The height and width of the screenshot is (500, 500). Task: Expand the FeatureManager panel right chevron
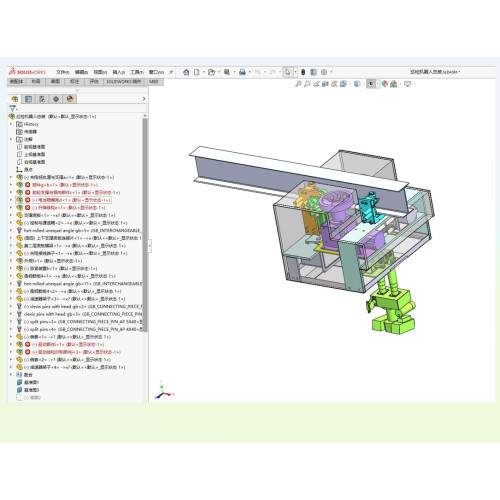[x=144, y=99]
